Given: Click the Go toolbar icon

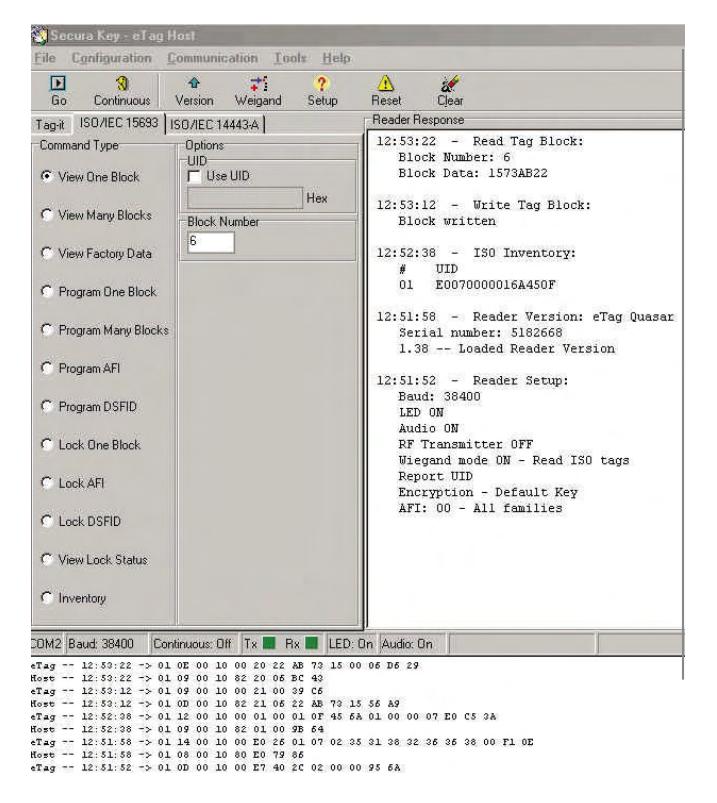Looking at the screenshot, I should [58, 83].
